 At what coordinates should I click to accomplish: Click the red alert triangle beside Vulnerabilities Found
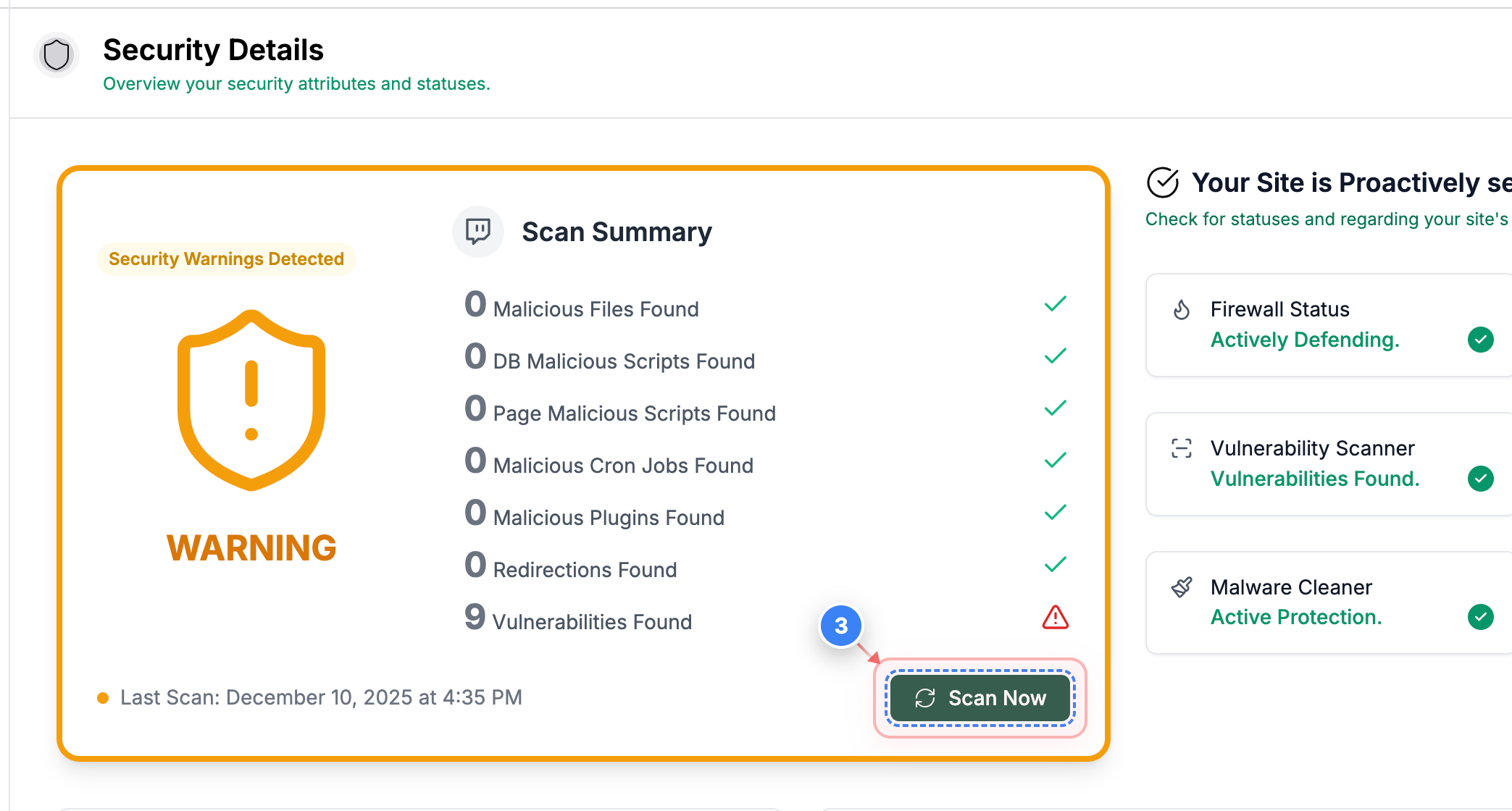1055,617
